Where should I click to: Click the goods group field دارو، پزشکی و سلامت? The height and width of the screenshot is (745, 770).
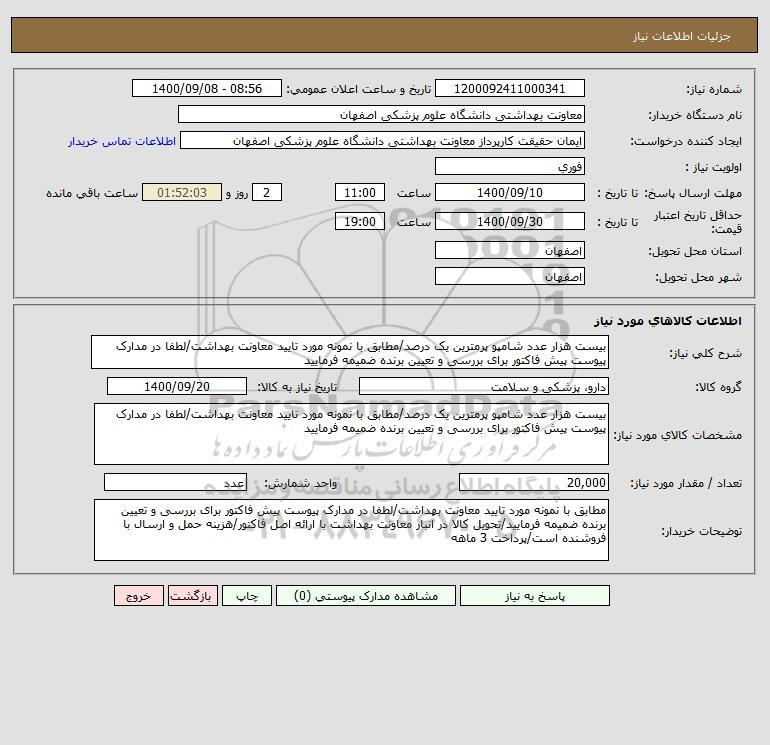tap(484, 386)
